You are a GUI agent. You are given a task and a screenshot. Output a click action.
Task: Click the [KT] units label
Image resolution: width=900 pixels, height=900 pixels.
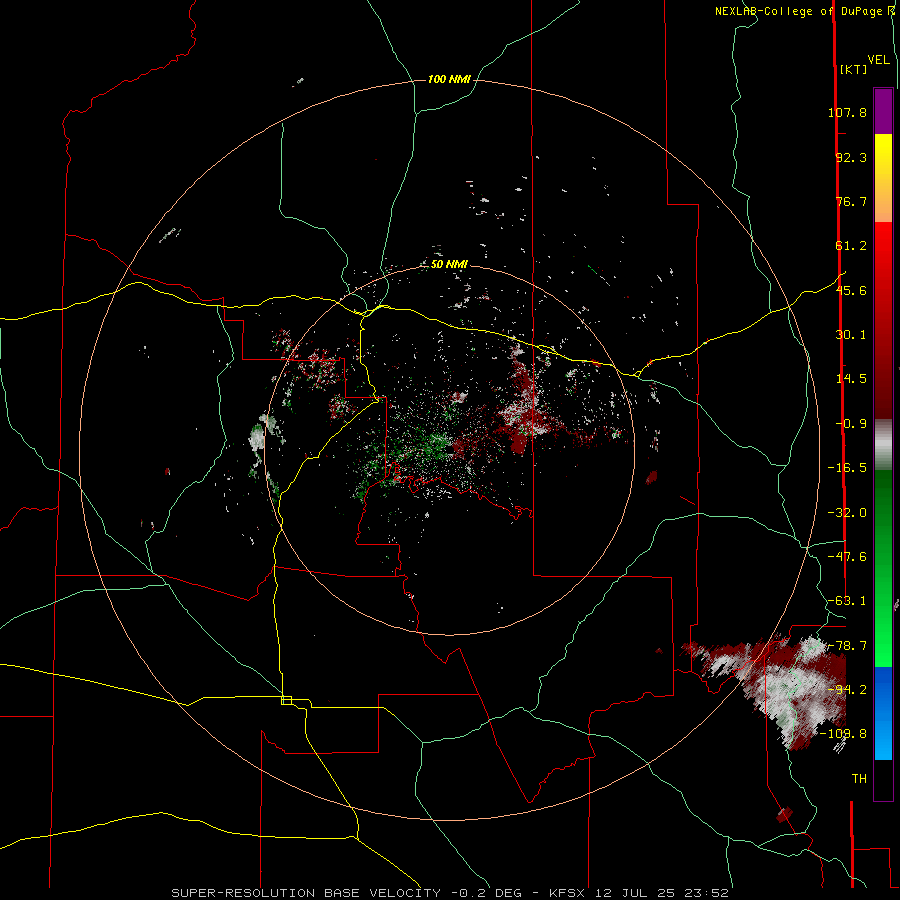coord(853,69)
